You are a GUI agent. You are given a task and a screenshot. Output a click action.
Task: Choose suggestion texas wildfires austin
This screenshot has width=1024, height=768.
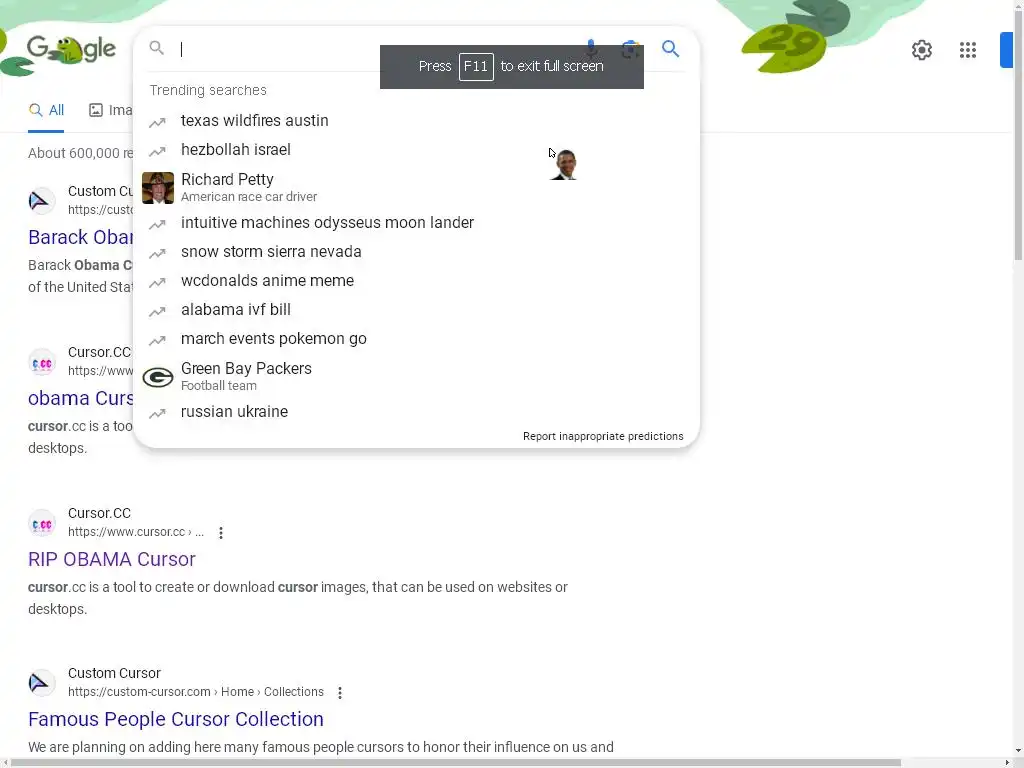tap(417, 121)
